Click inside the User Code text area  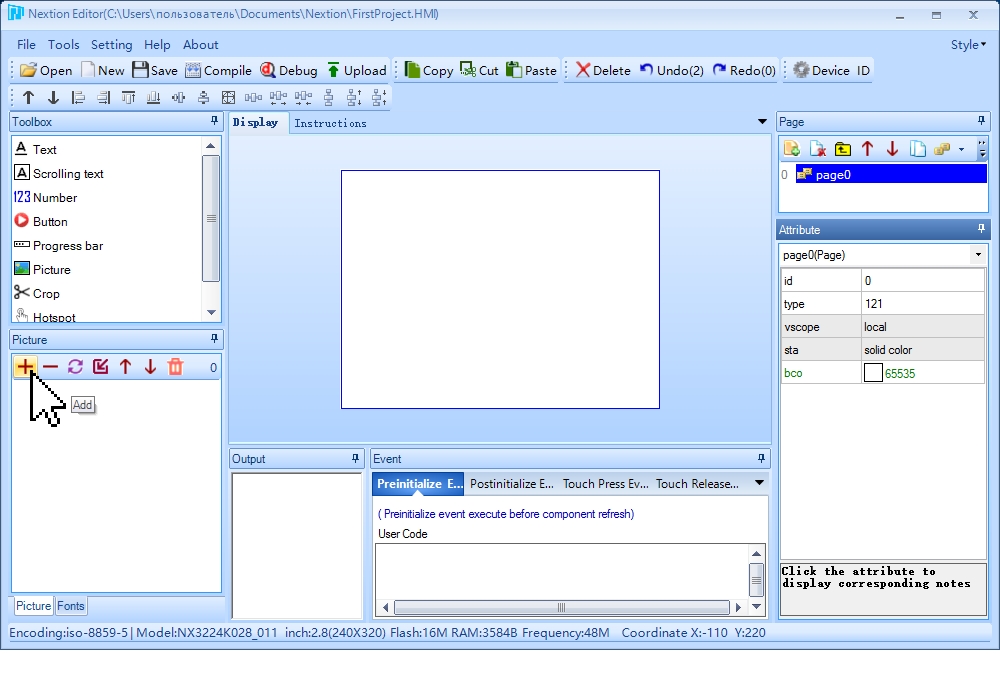pos(562,572)
